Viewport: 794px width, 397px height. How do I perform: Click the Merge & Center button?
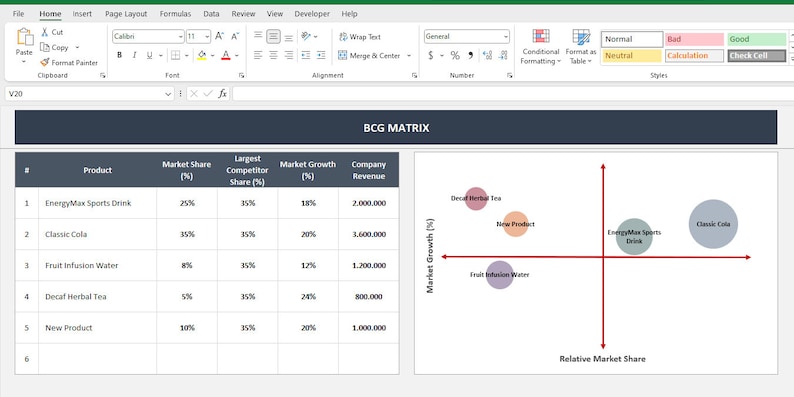[369, 56]
